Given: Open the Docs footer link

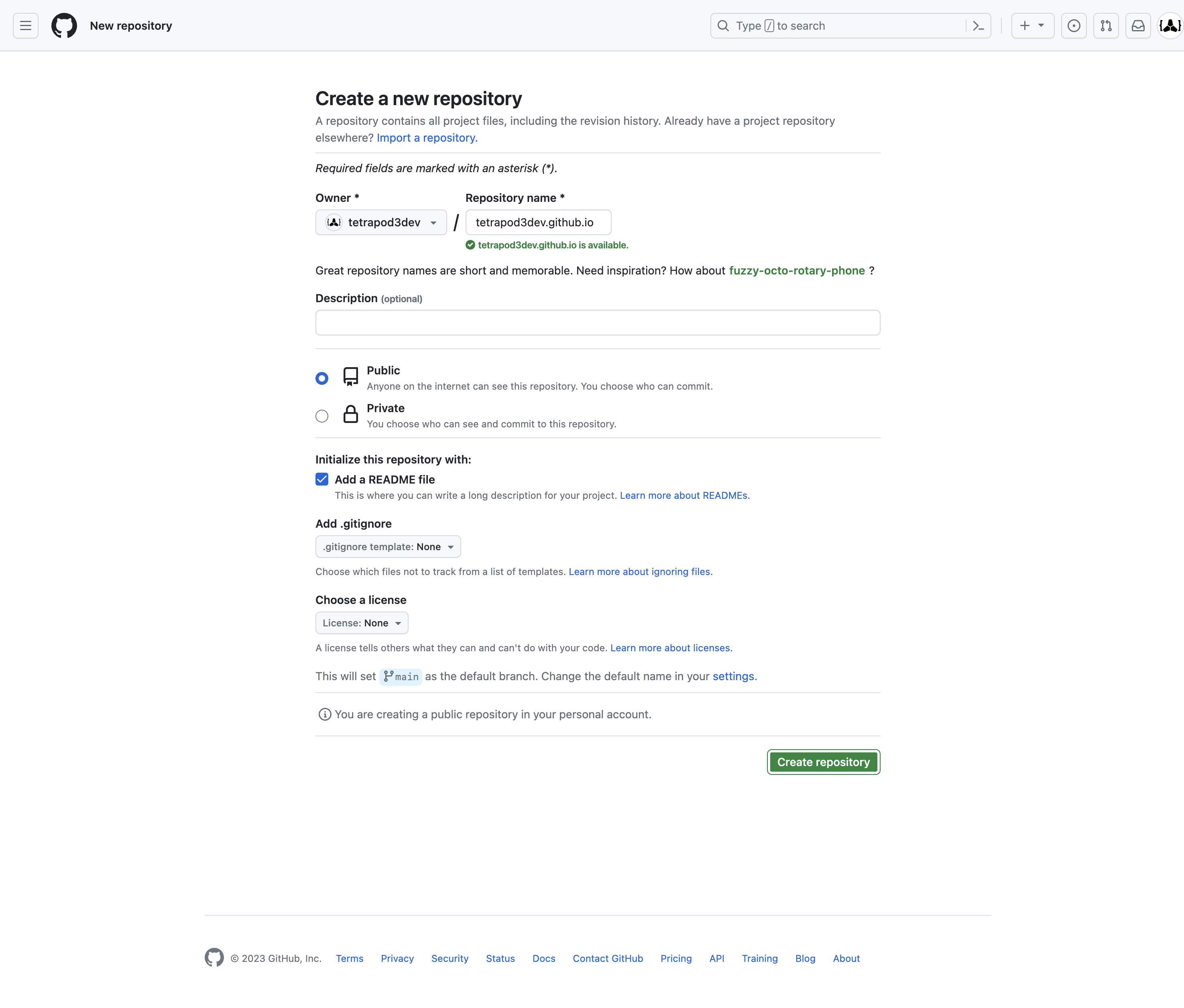Looking at the screenshot, I should coord(544,959).
